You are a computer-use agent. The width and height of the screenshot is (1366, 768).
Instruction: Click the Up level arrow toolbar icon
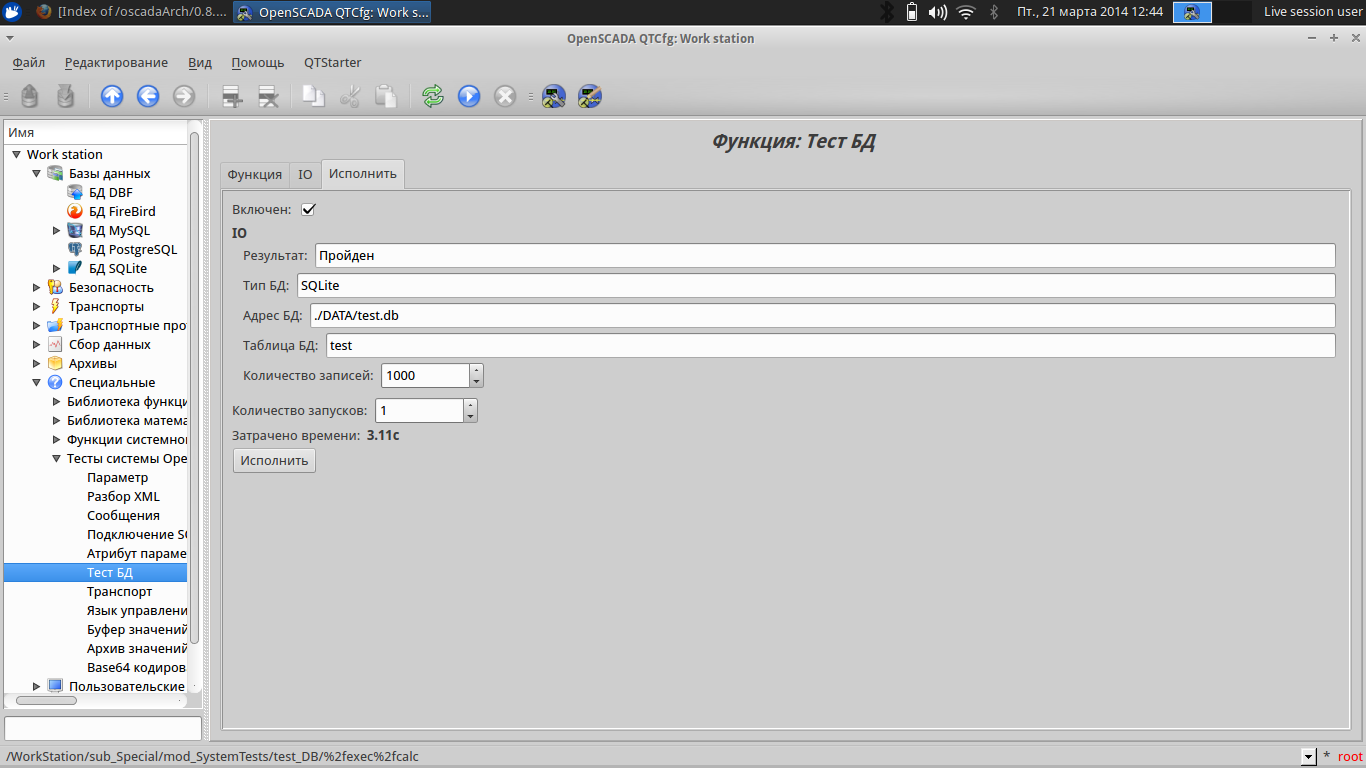[x=112, y=96]
